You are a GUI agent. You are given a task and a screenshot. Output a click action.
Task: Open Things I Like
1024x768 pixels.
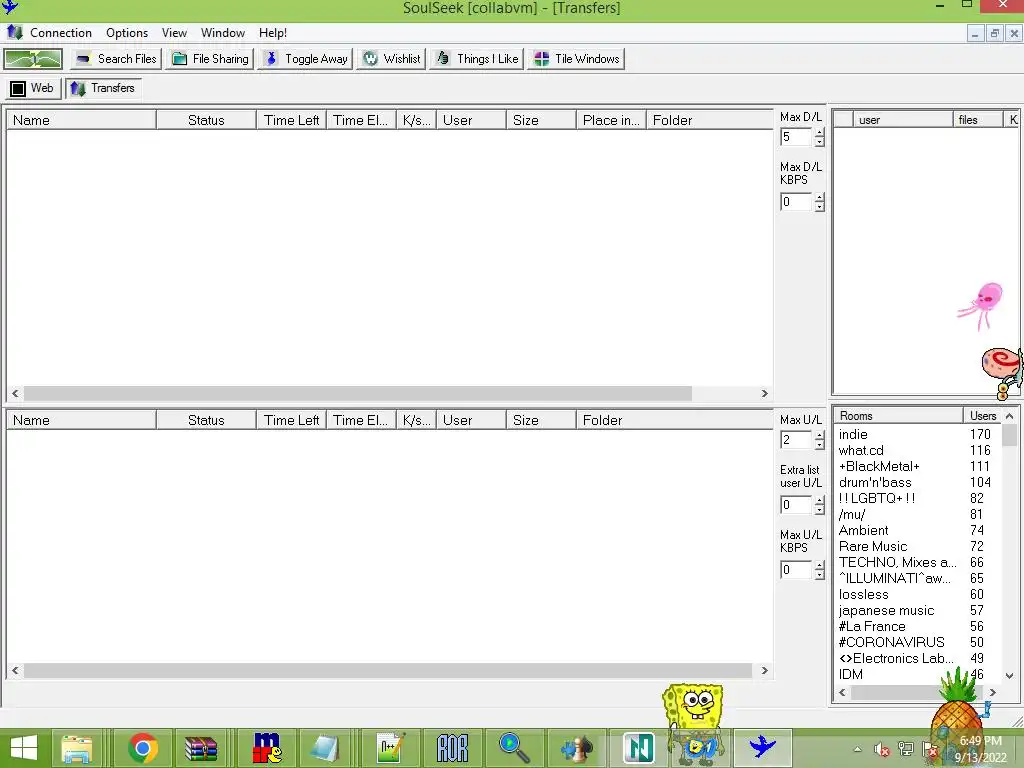pos(477,59)
